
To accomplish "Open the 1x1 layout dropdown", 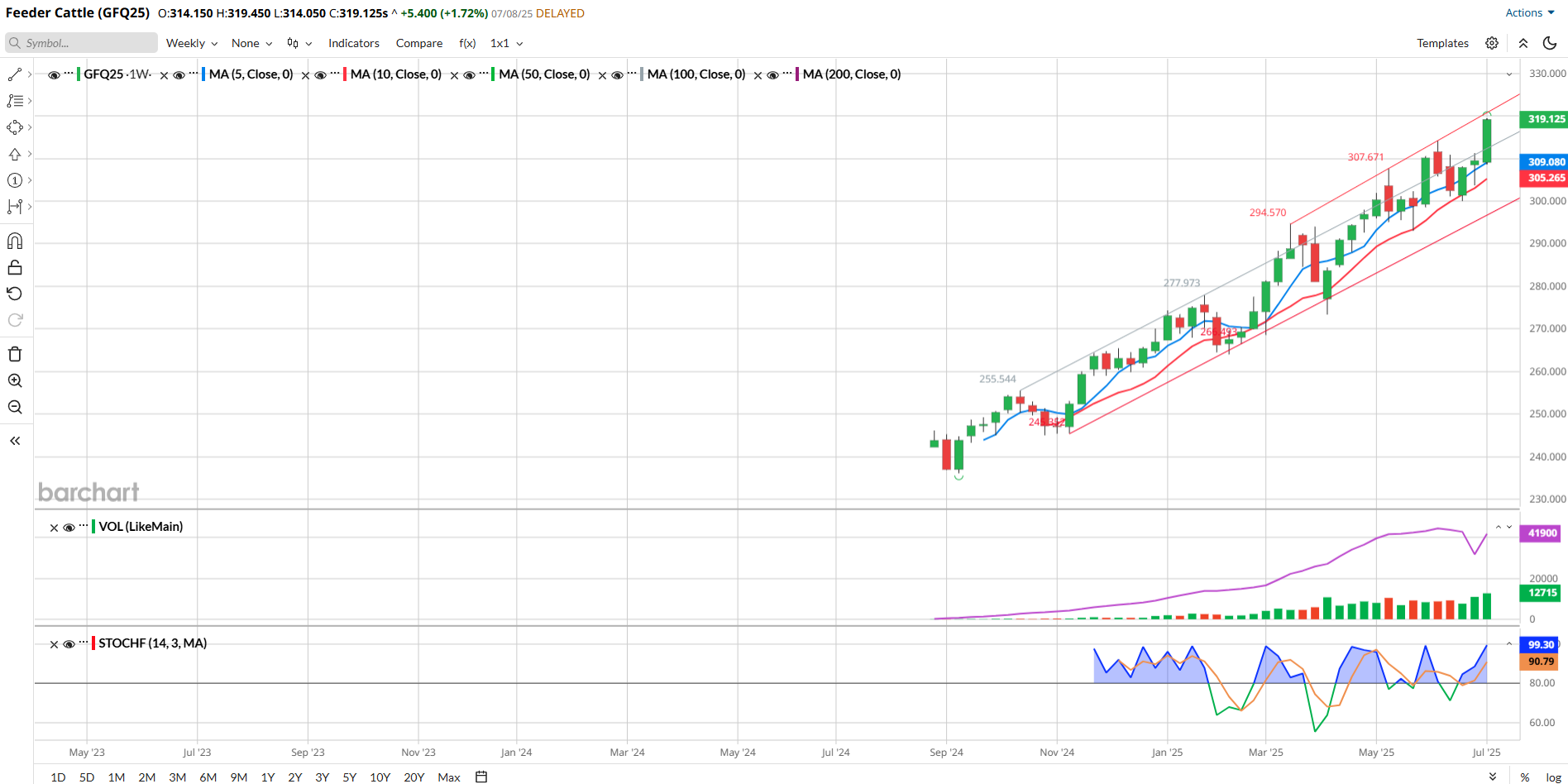I will (506, 43).
